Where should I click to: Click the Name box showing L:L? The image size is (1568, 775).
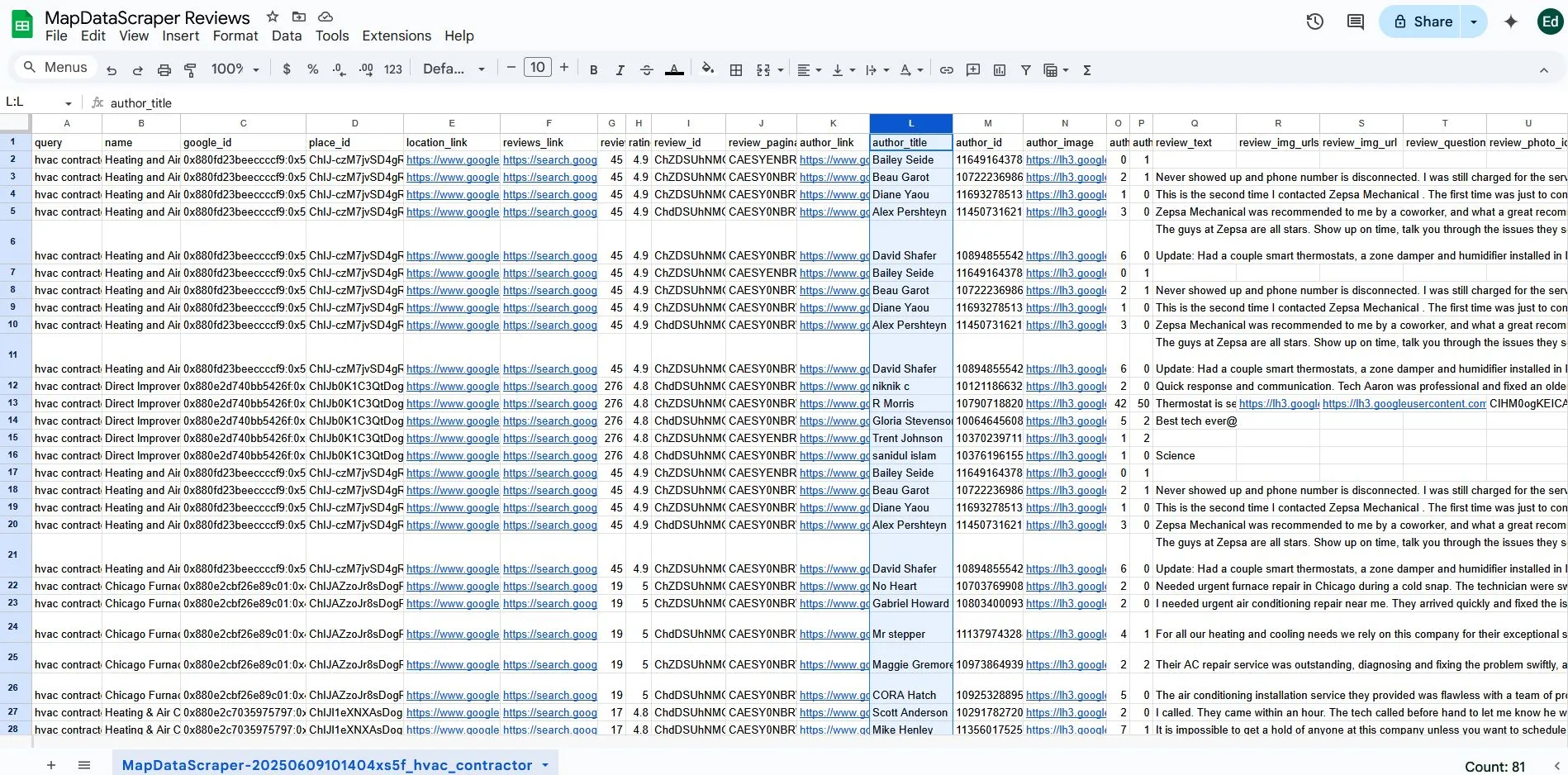pyautogui.click(x=38, y=102)
